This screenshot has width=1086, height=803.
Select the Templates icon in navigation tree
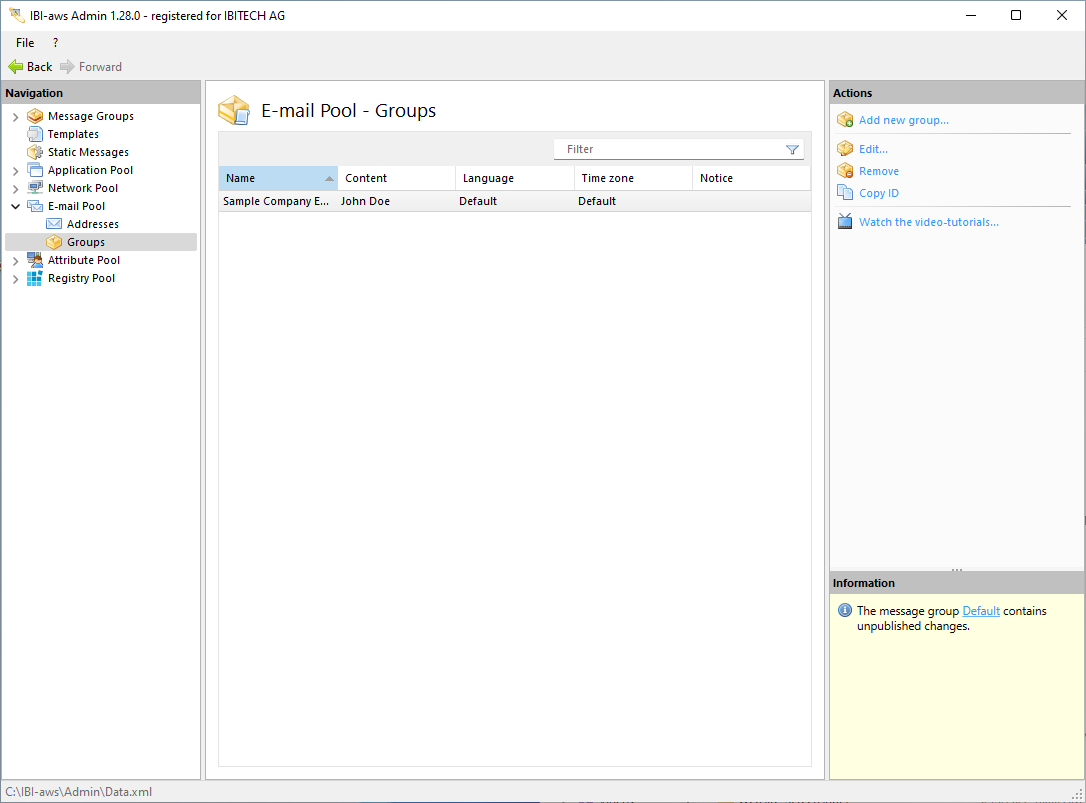(35, 134)
